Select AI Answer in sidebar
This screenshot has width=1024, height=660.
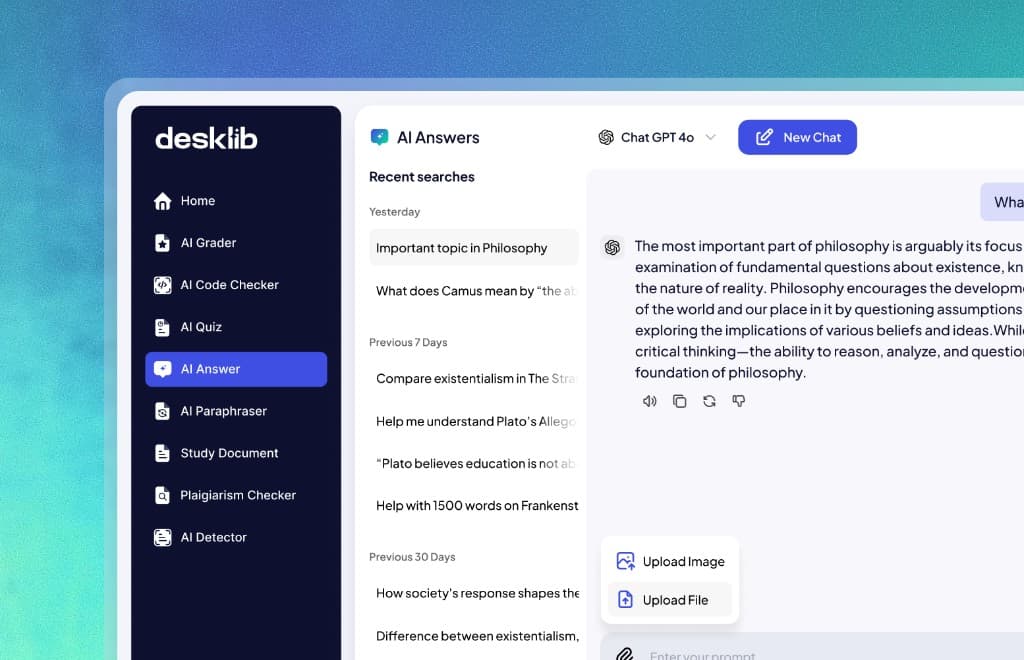tap(236, 369)
